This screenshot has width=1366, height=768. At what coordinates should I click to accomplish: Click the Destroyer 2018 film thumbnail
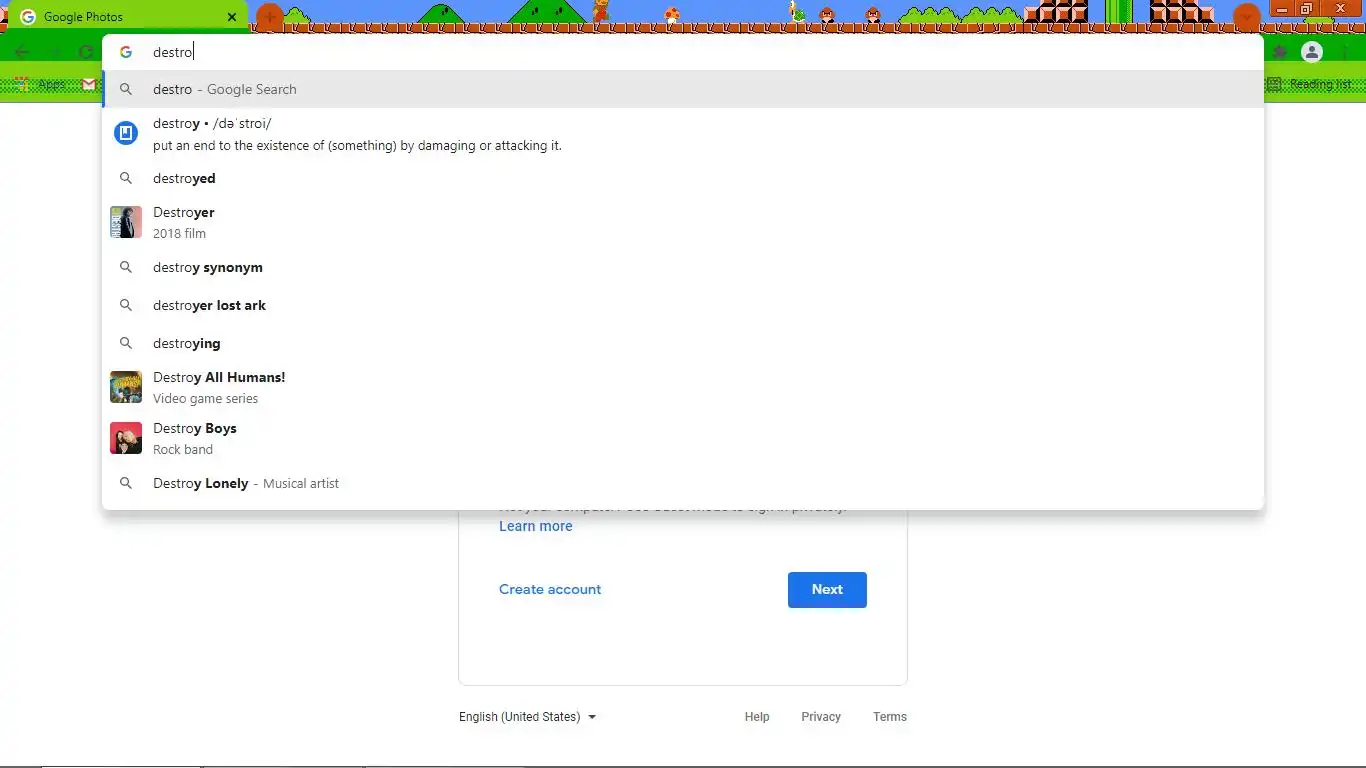(126, 222)
